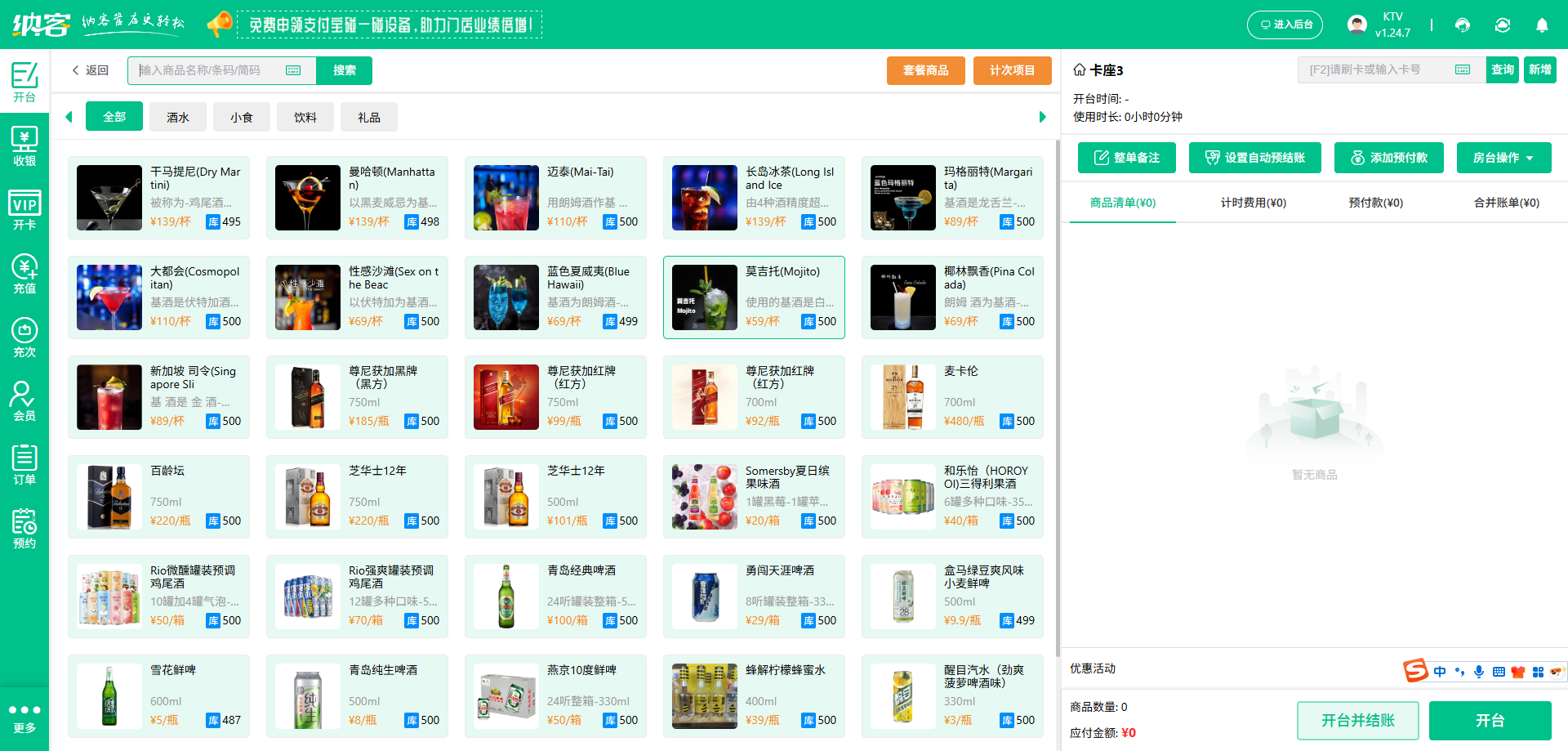This screenshot has height=751, width=1568.
Task: Open the 预约 reservation sidebar icon
Action: pyautogui.click(x=24, y=528)
